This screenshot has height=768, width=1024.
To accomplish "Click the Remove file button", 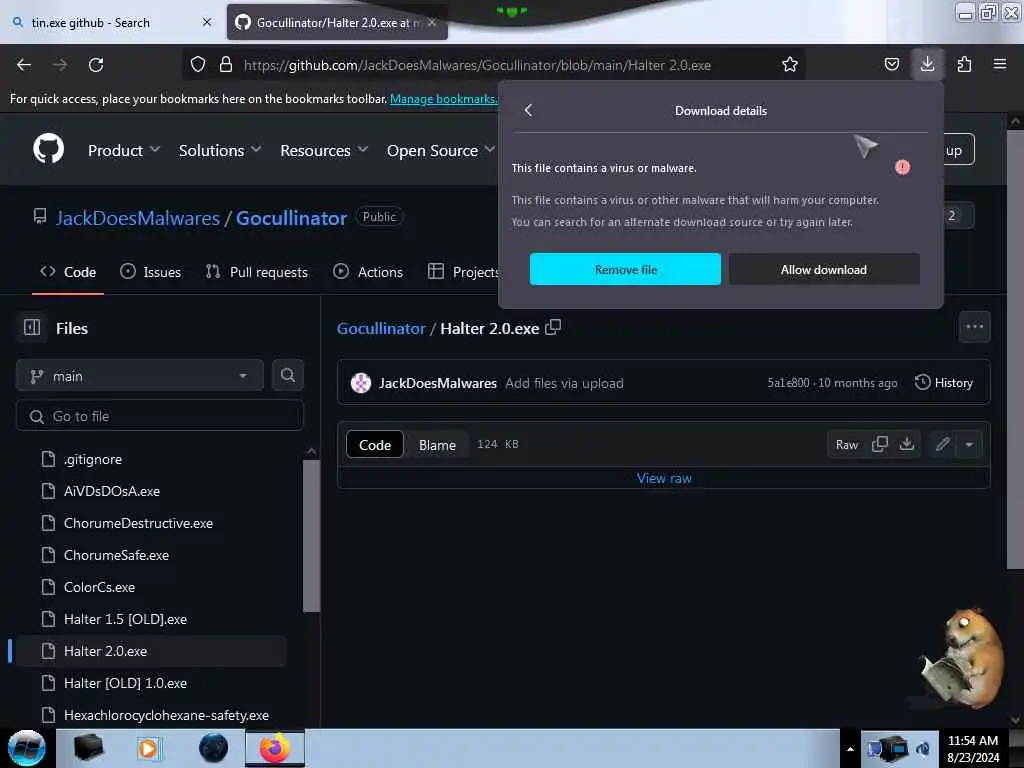I will click(x=625, y=269).
